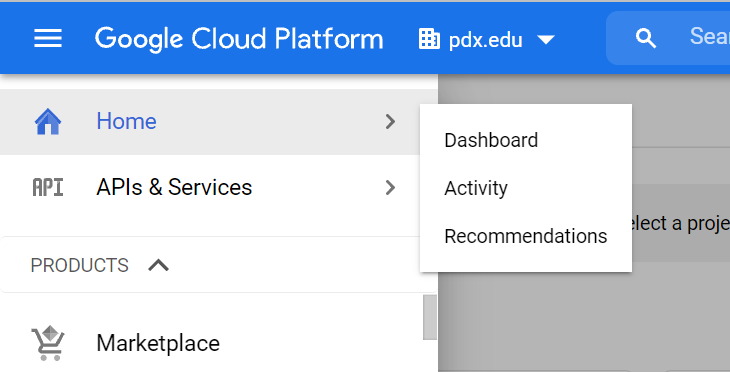Viewport: 730px width, 372px height.
Task: Click the search magnifier icon
Action: pyautogui.click(x=646, y=38)
